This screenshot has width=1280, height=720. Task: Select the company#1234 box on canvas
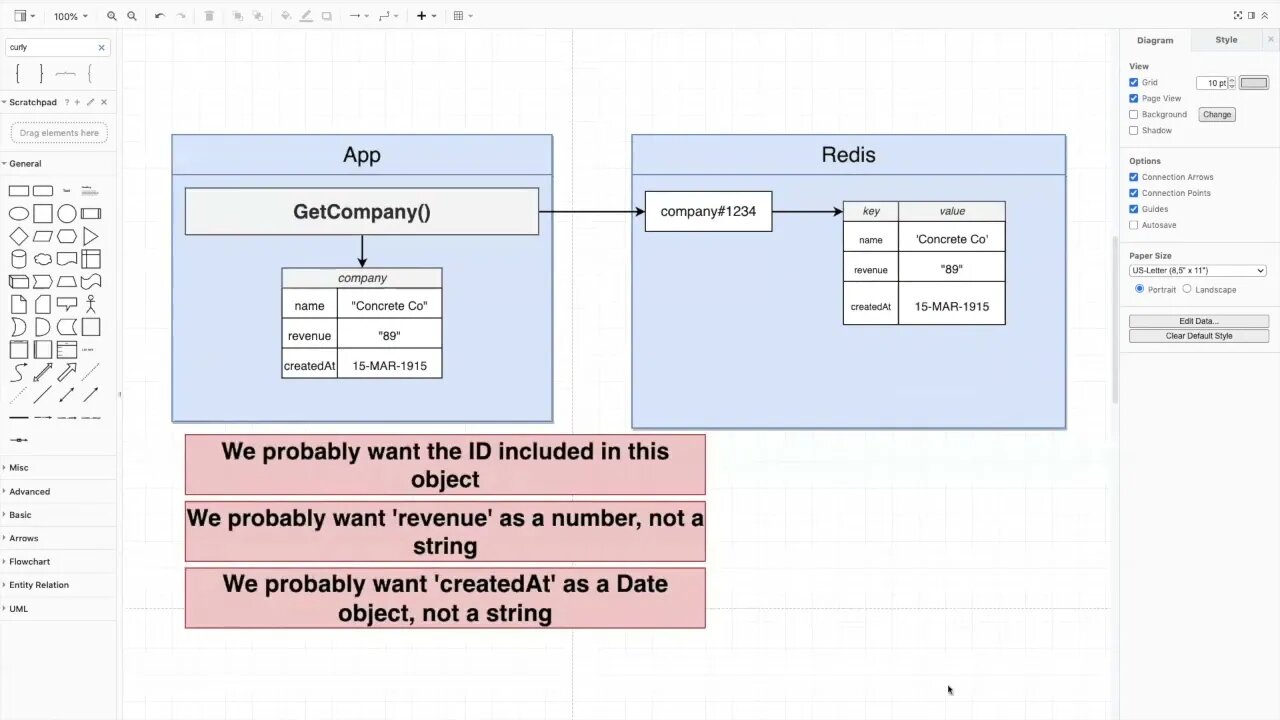(x=708, y=212)
